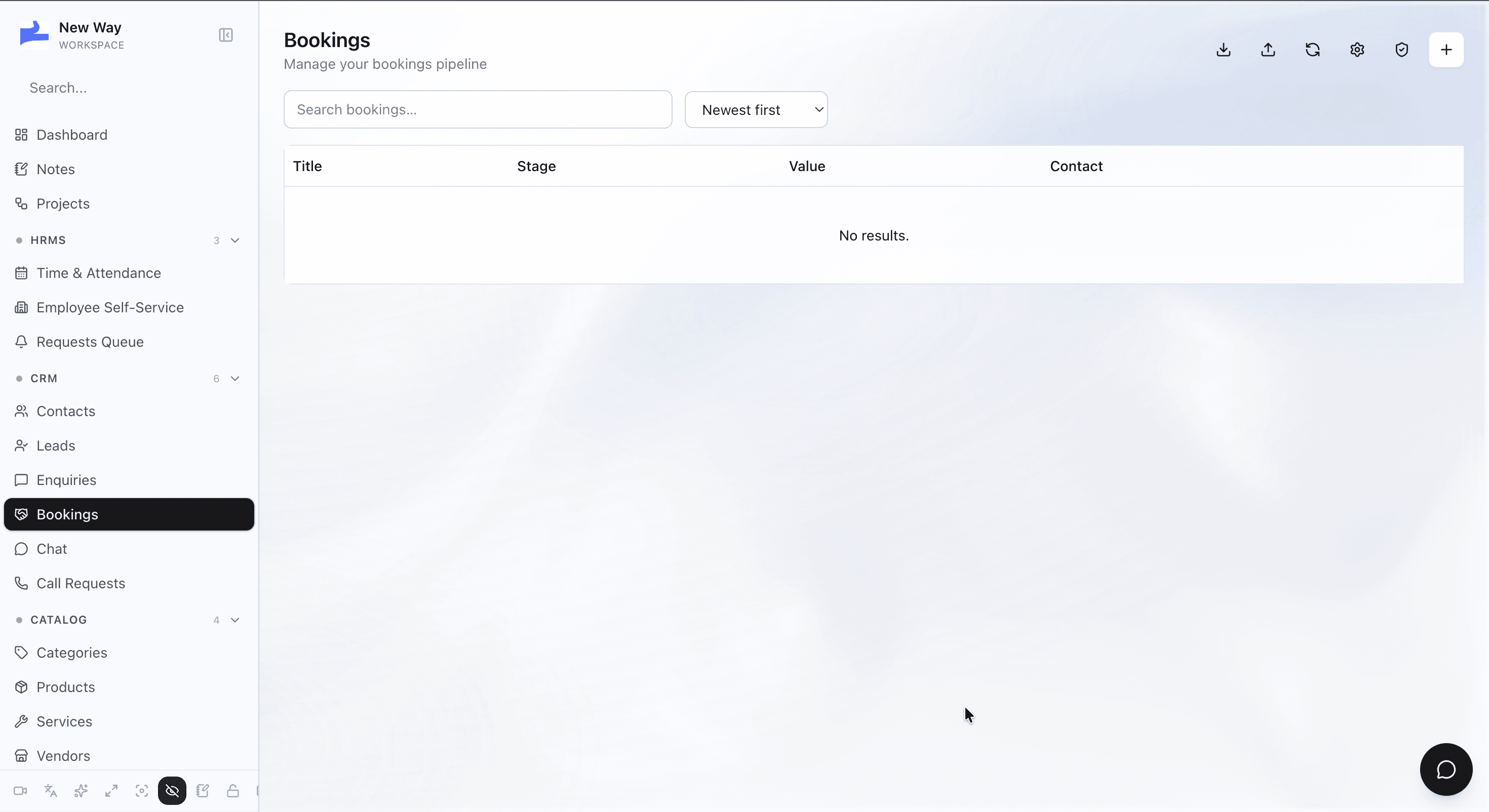Image resolution: width=1489 pixels, height=812 pixels.
Task: Click the upload bookings icon
Action: (1268, 50)
